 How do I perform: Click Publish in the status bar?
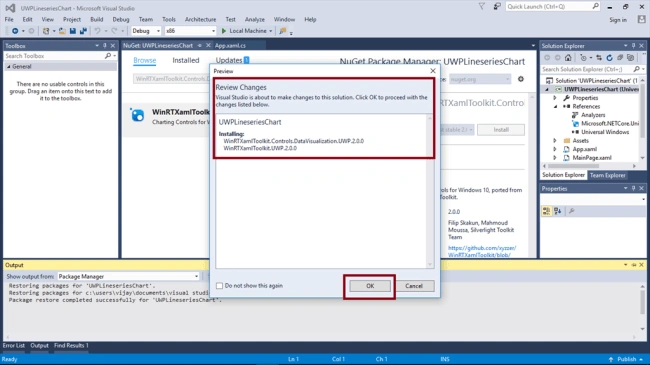[x=626, y=359]
